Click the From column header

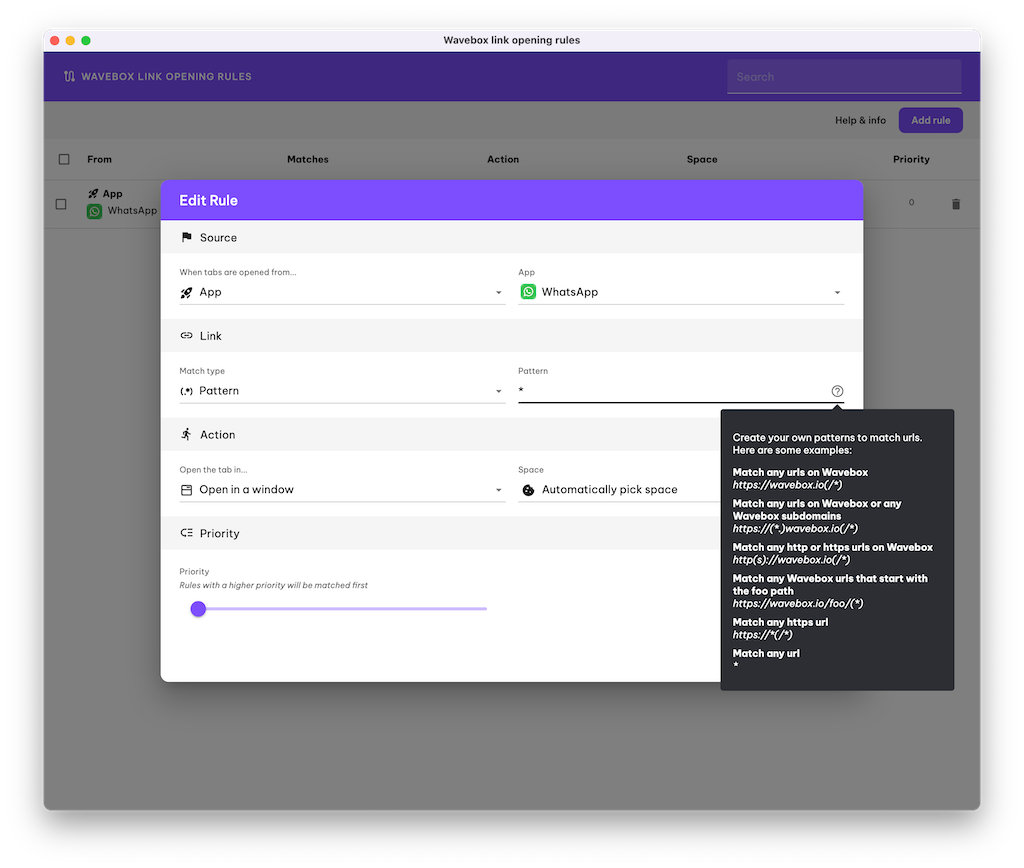point(99,159)
